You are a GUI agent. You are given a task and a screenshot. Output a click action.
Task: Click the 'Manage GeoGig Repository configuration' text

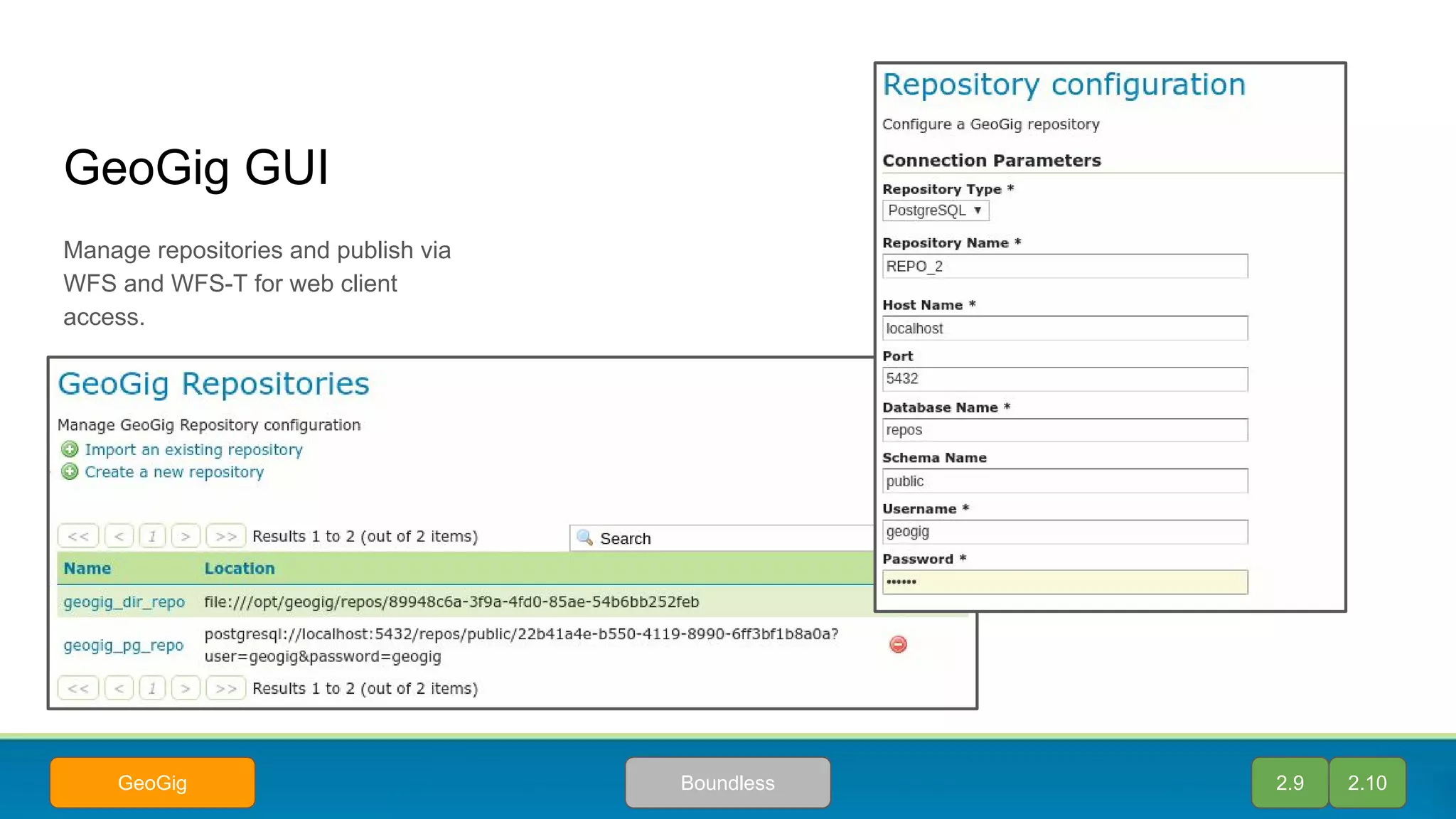pyautogui.click(x=209, y=425)
